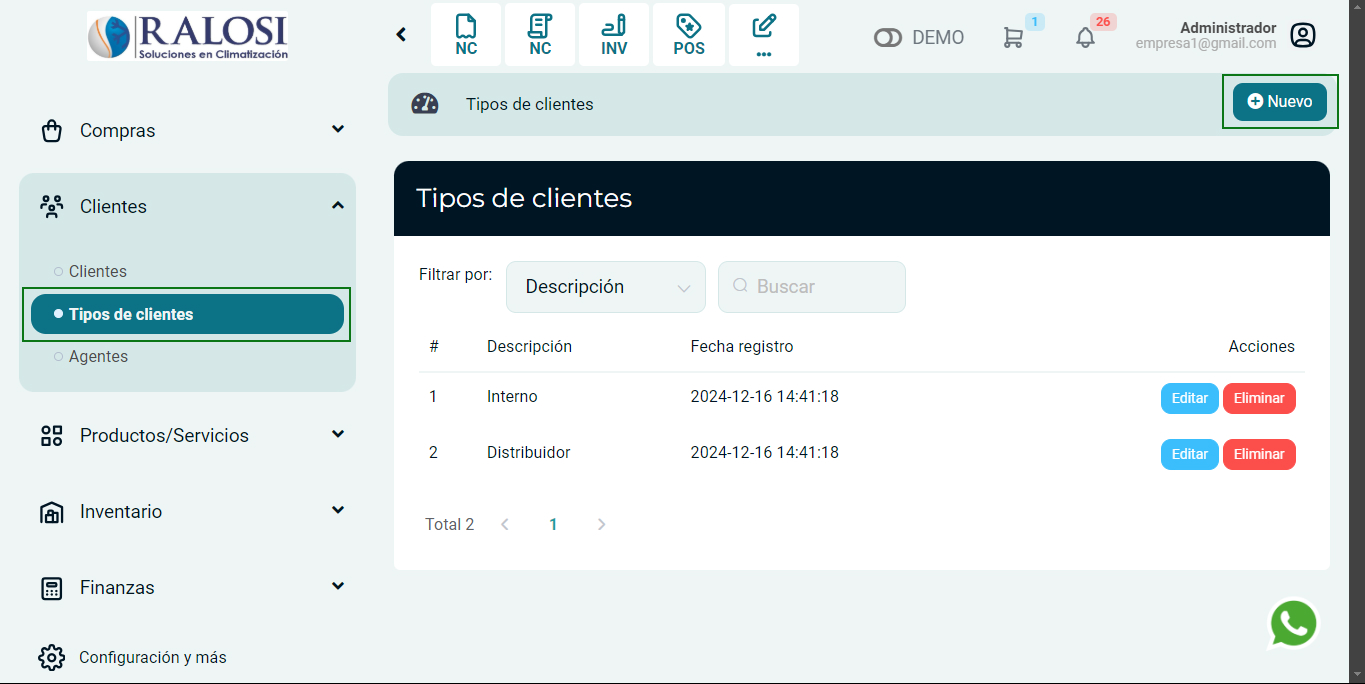
Task: Open the shopping cart icon
Action: point(1013,38)
